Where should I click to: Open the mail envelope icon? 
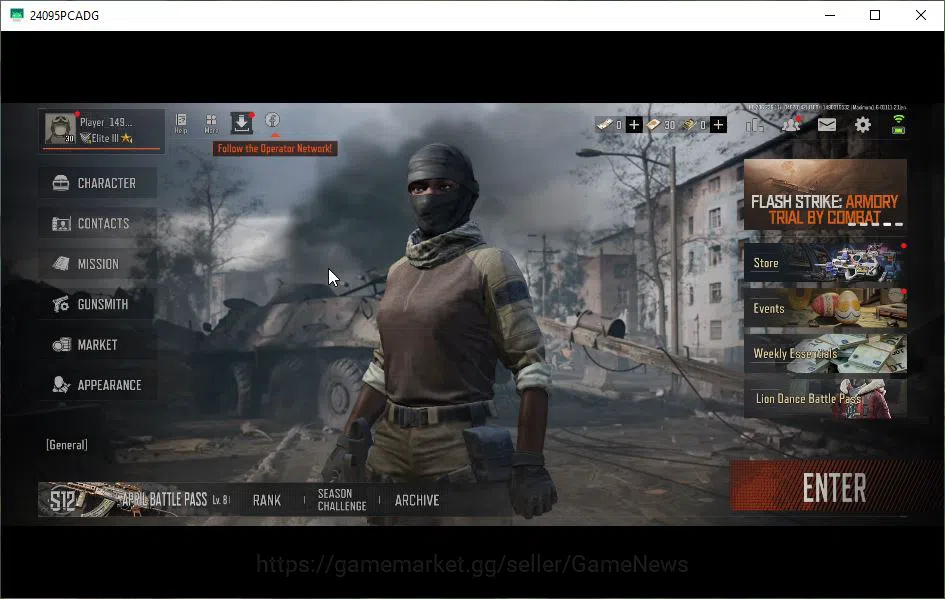point(826,125)
